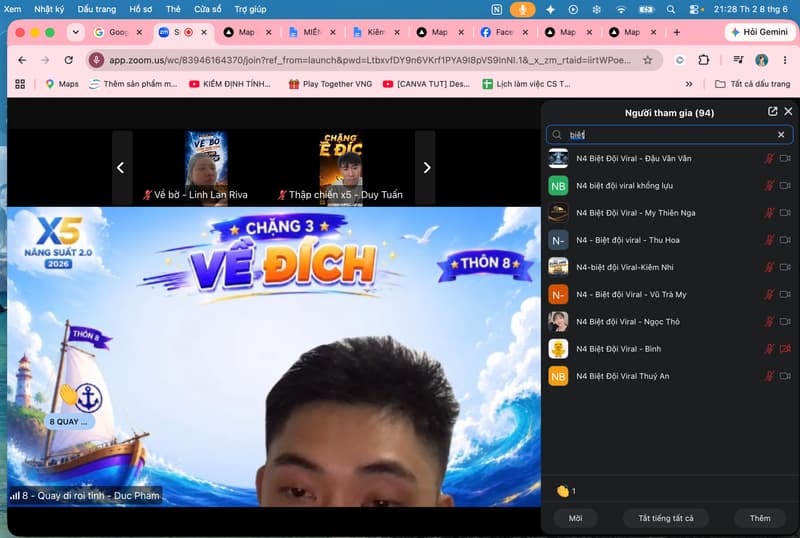Open Wi-Fi status in menu bar

click(621, 9)
